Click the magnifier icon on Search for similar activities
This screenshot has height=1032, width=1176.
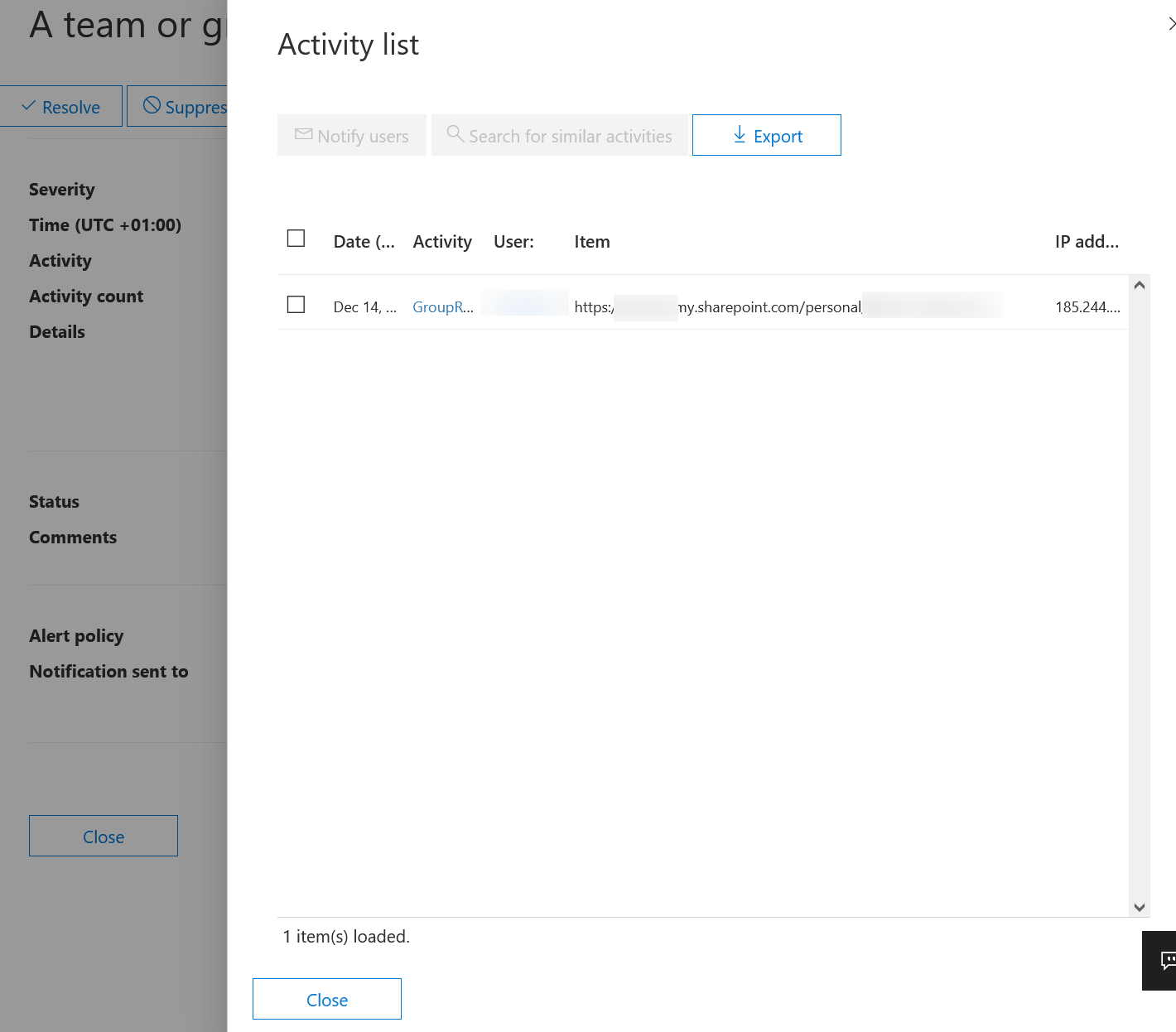[455, 133]
